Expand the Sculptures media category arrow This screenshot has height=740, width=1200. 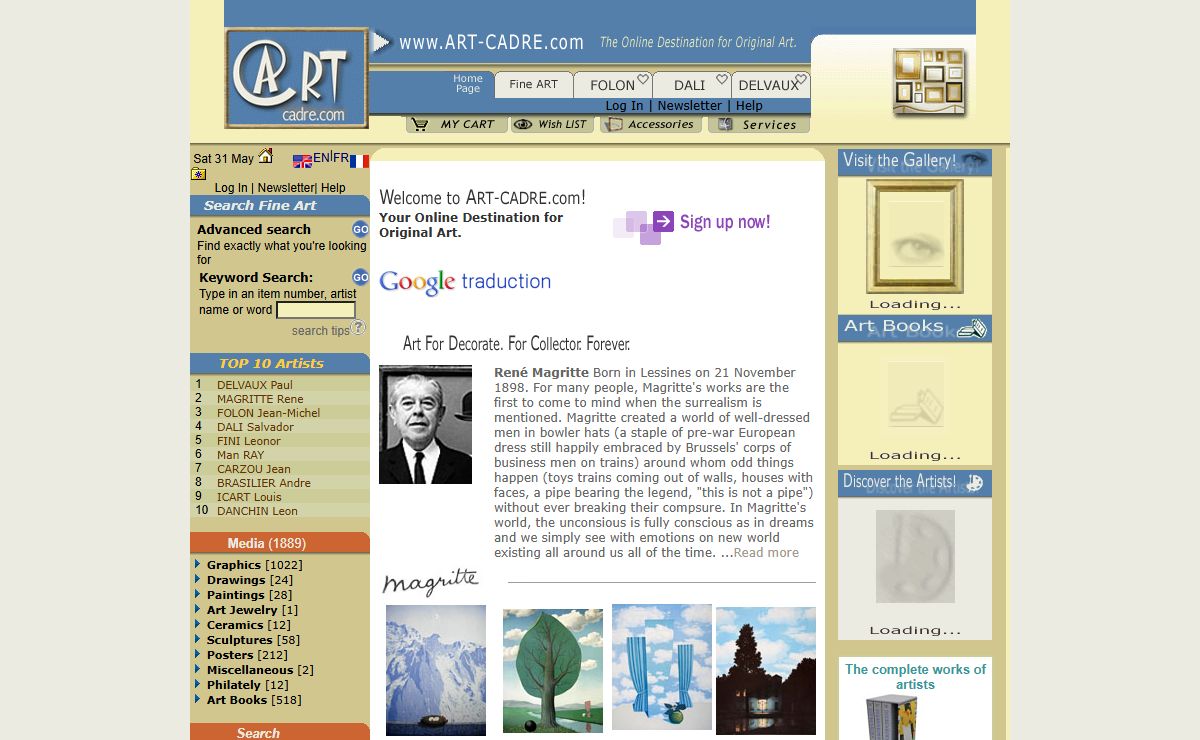pyautogui.click(x=198, y=639)
